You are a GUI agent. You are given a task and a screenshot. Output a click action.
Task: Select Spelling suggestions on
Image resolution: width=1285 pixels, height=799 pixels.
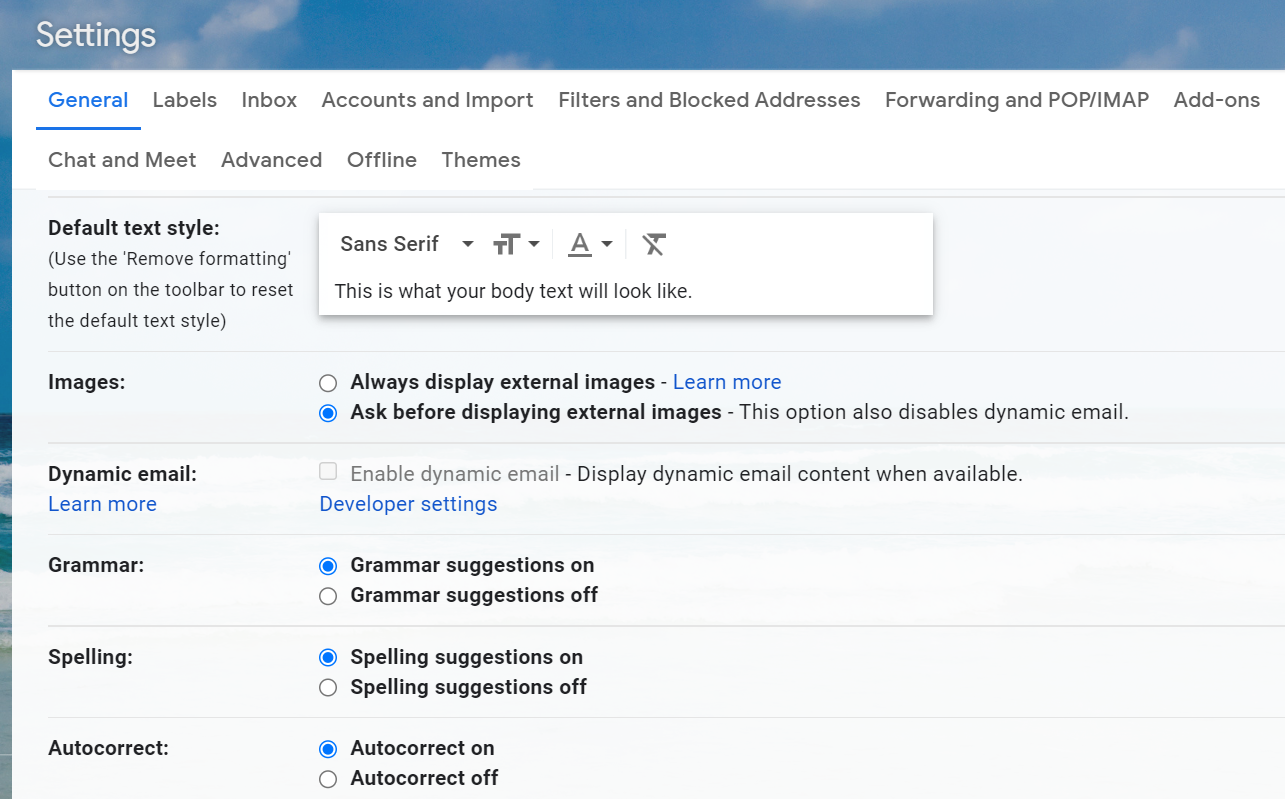(x=328, y=658)
